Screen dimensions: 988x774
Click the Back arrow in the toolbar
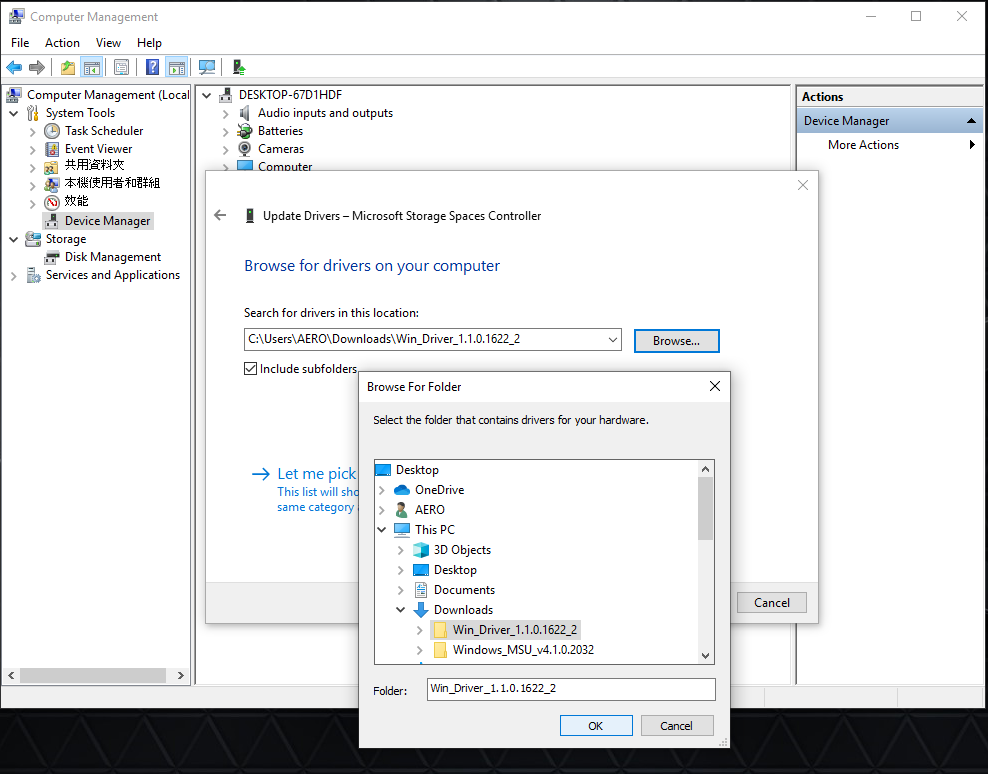(14, 67)
